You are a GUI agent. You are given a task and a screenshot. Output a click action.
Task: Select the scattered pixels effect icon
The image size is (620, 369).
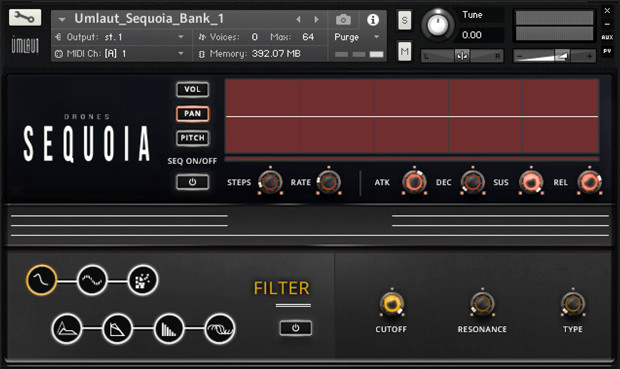[143, 280]
